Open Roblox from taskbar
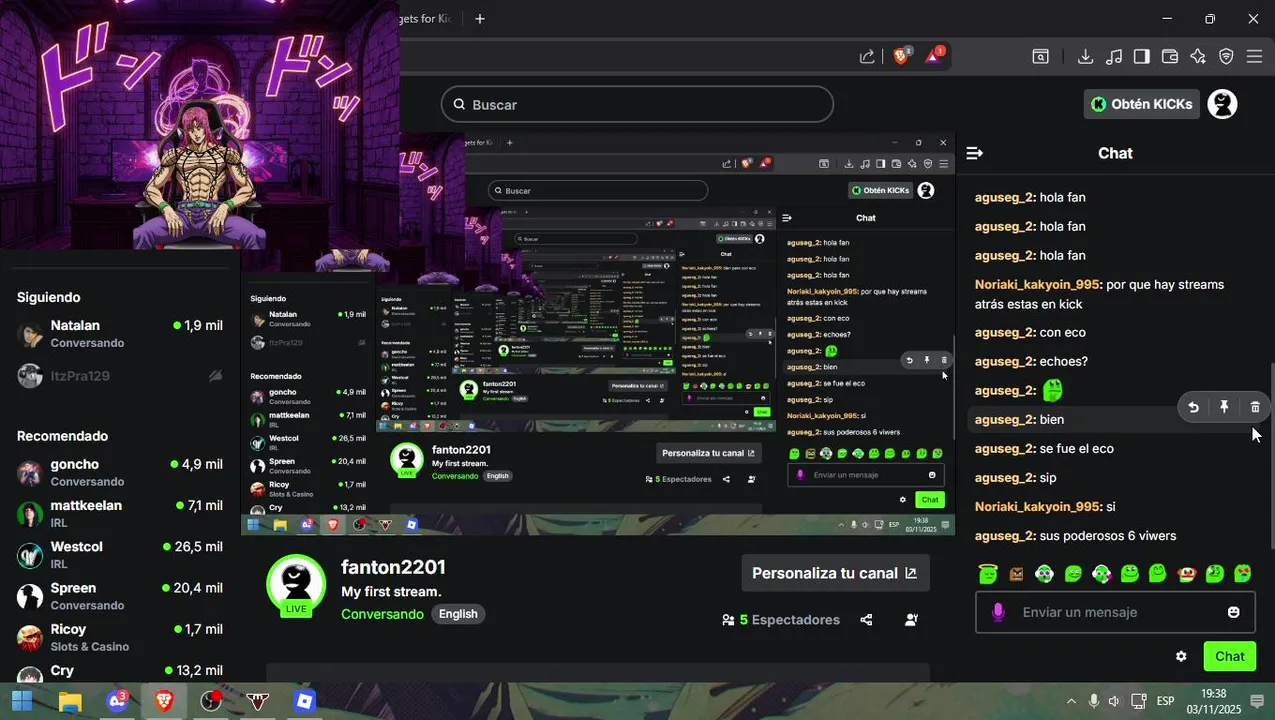The height and width of the screenshot is (720, 1275). click(x=304, y=701)
